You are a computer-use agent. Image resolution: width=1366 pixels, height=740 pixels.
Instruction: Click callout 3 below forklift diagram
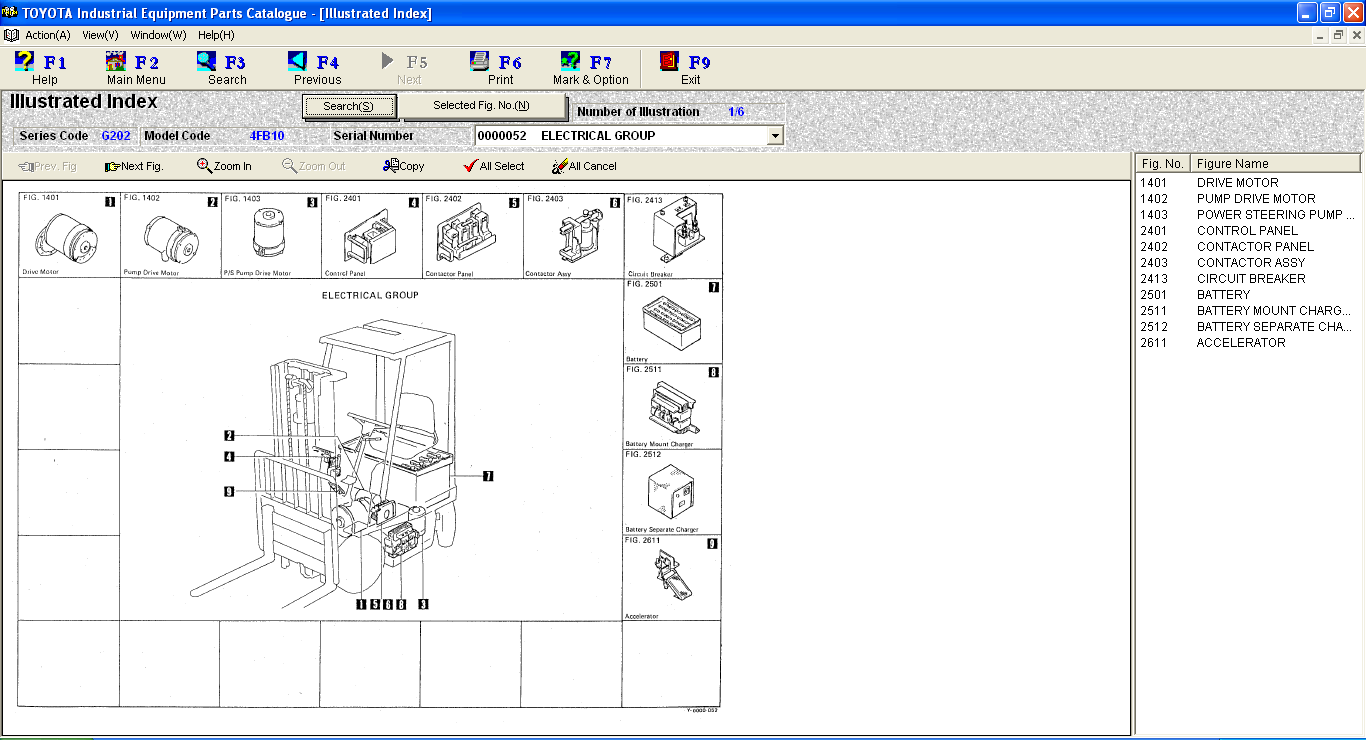[423, 603]
